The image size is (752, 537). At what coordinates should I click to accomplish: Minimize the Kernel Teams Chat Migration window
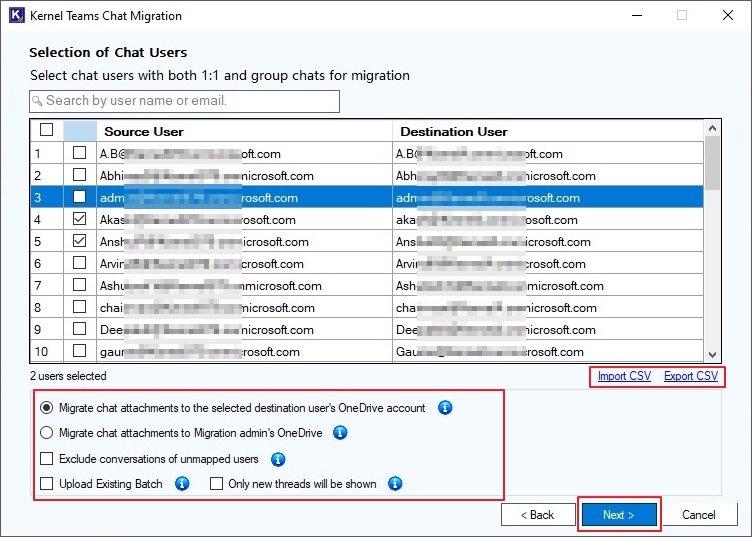tap(637, 15)
